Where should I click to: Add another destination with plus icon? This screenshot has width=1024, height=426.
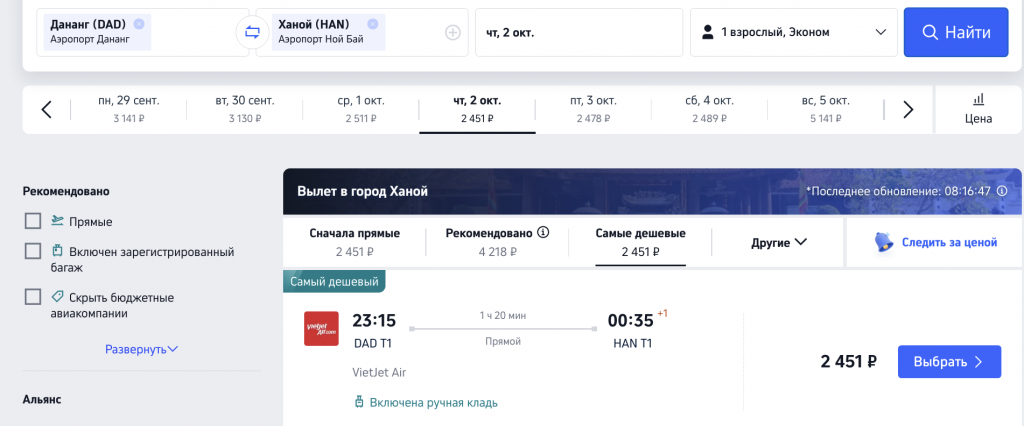pos(453,32)
